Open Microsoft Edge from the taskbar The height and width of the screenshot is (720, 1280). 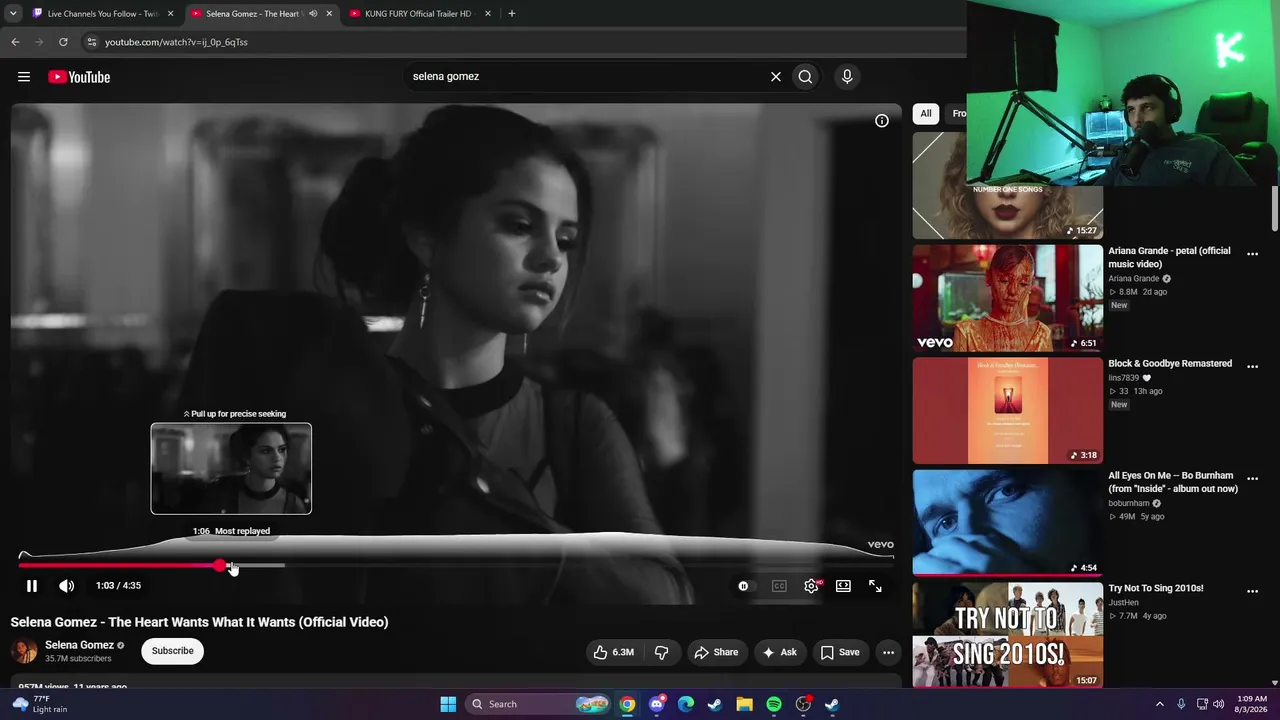pyautogui.click(x=686, y=704)
